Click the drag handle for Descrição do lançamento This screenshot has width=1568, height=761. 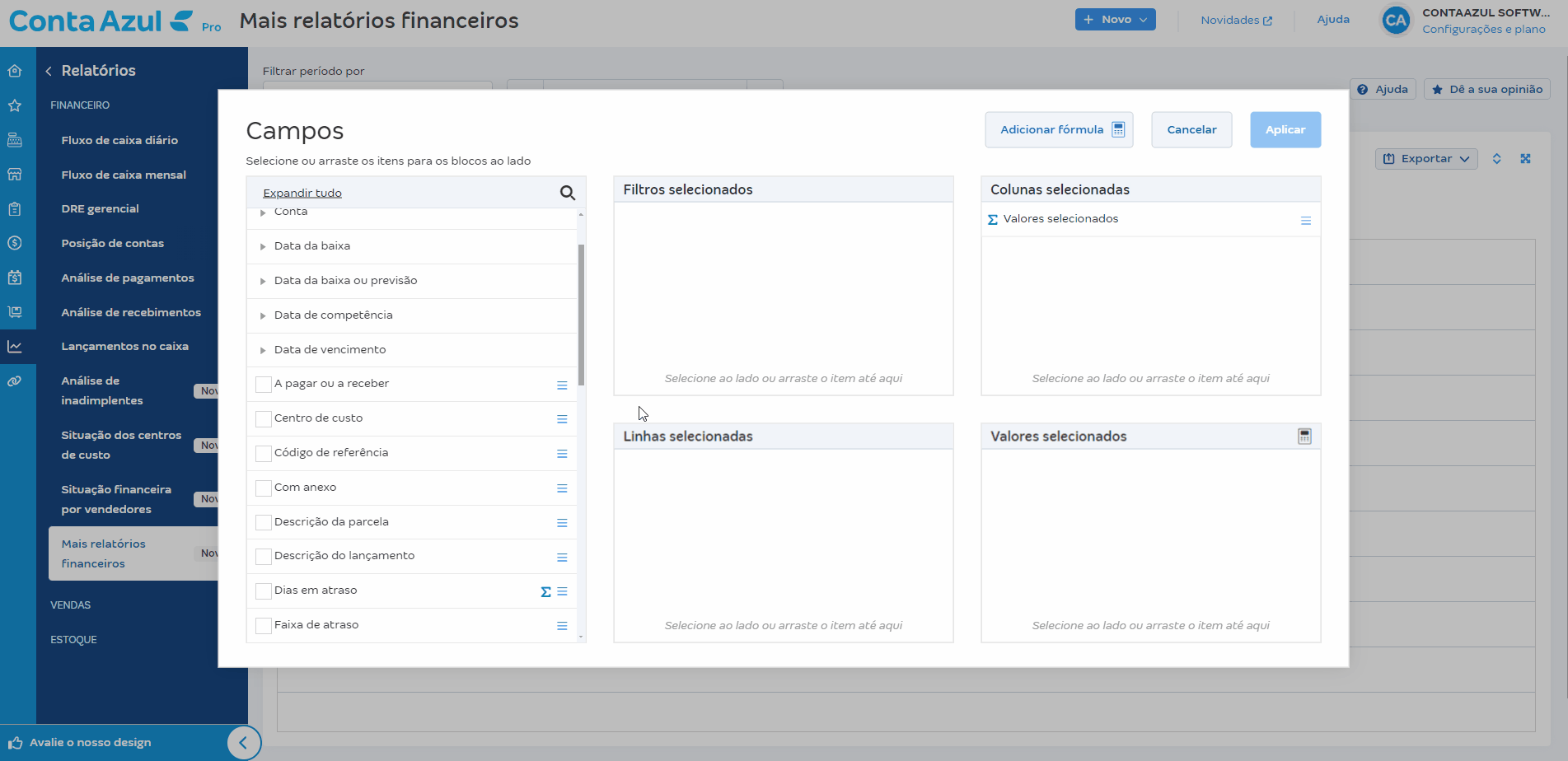(562, 558)
